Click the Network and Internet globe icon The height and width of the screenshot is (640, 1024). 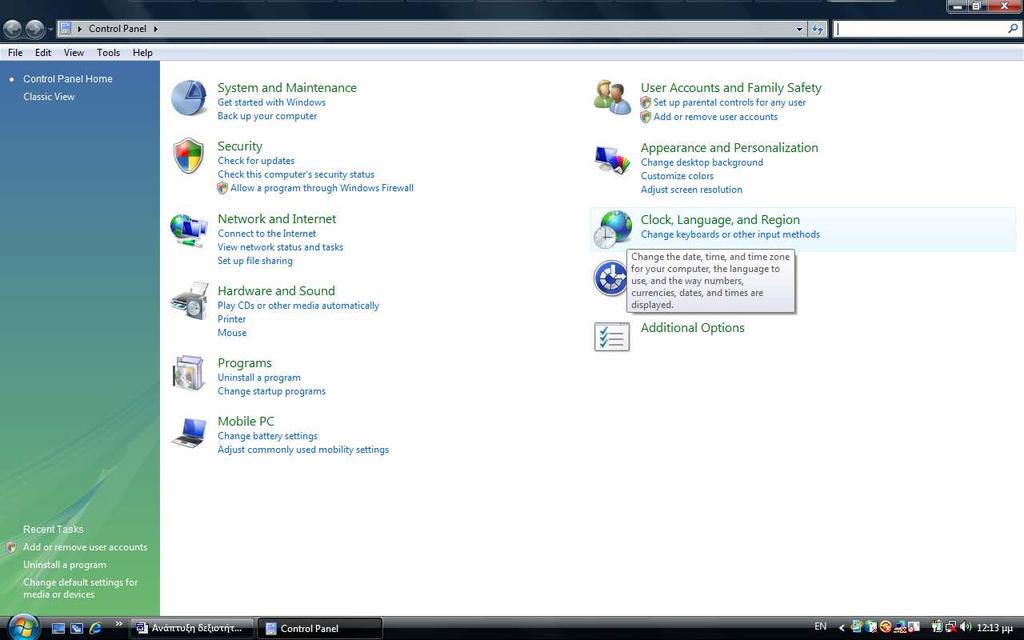(x=189, y=230)
